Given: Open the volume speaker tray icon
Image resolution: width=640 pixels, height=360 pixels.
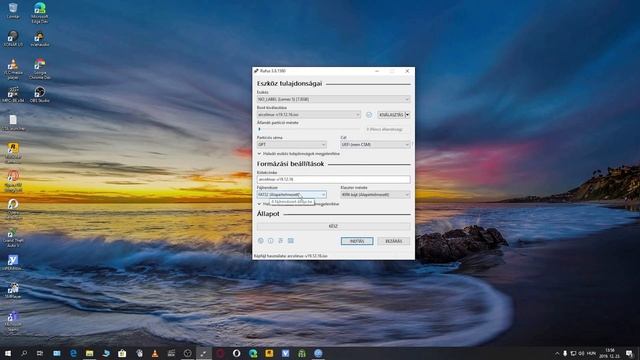Looking at the screenshot, I should pyautogui.click(x=581, y=353).
